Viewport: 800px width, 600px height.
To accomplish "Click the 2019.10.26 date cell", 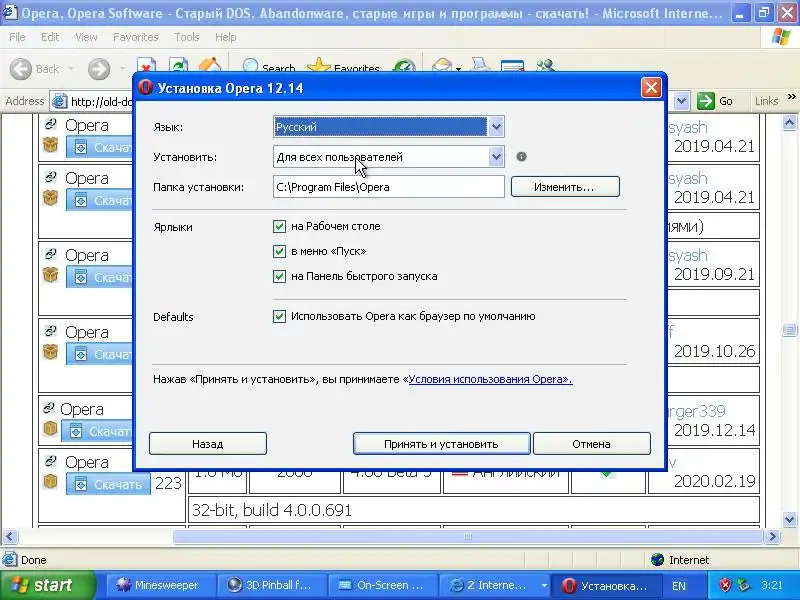I will (x=714, y=351).
